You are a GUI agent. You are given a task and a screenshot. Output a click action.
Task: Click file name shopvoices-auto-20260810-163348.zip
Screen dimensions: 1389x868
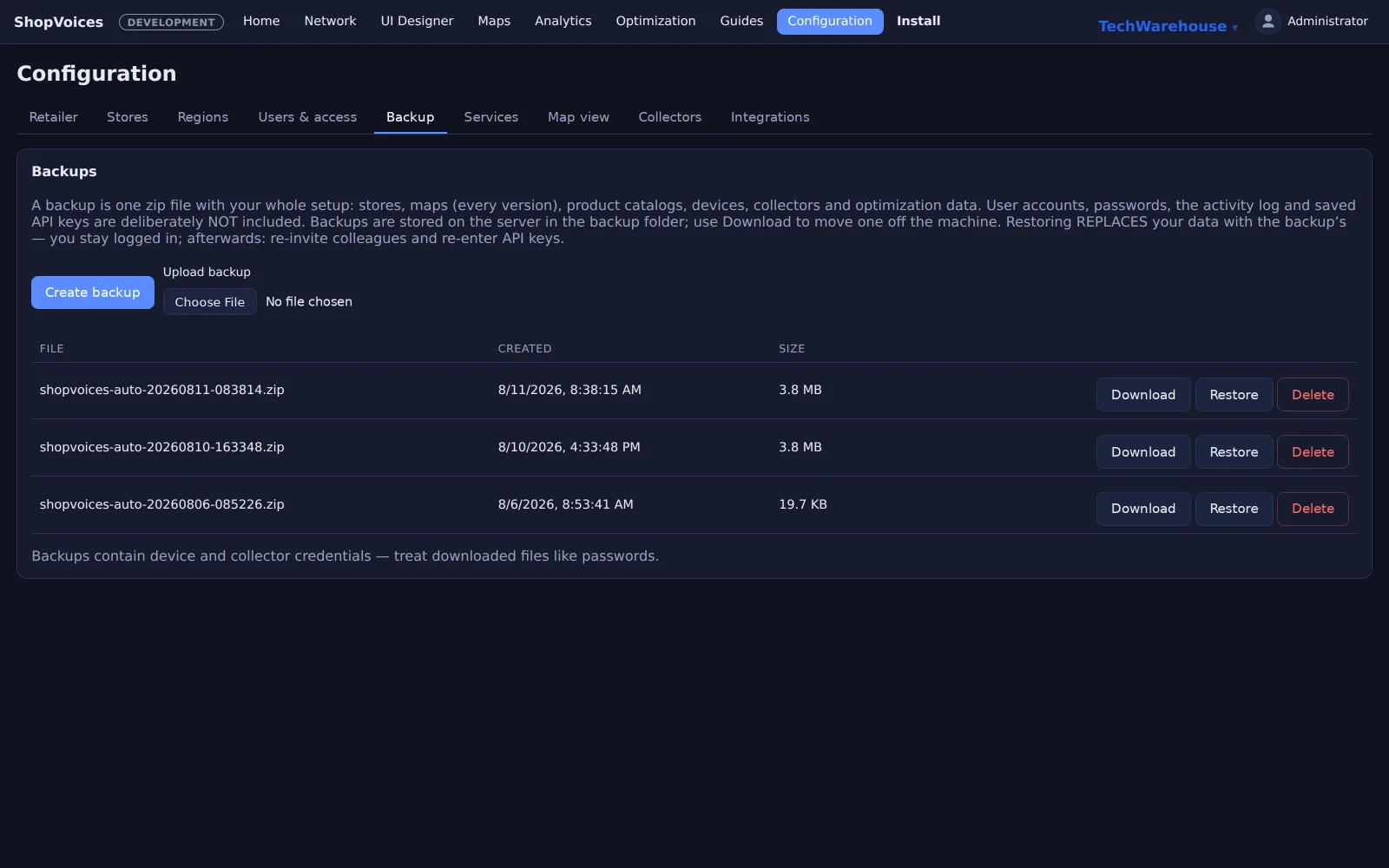point(161,447)
